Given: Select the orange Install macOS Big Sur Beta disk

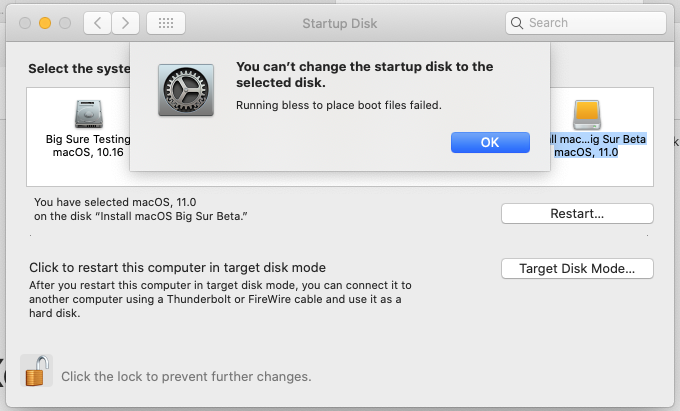Looking at the screenshot, I should pyautogui.click(x=586, y=114).
